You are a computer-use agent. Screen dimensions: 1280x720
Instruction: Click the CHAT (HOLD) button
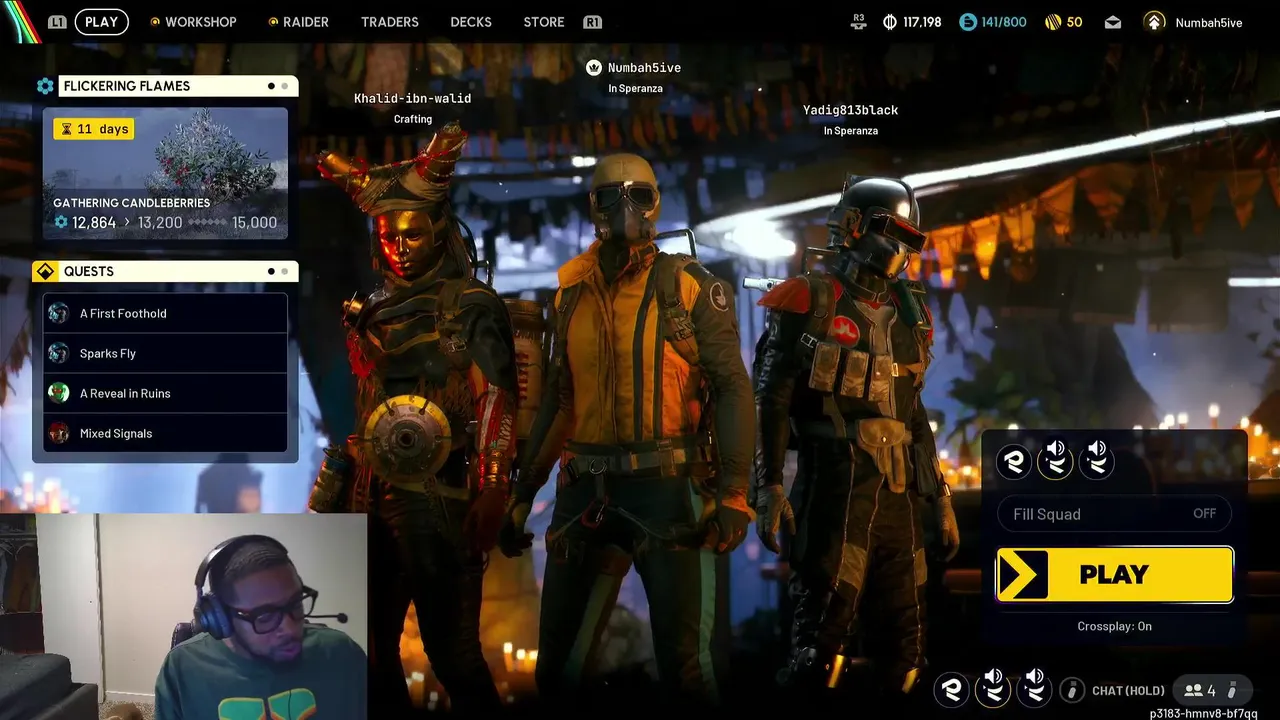[1128, 691]
